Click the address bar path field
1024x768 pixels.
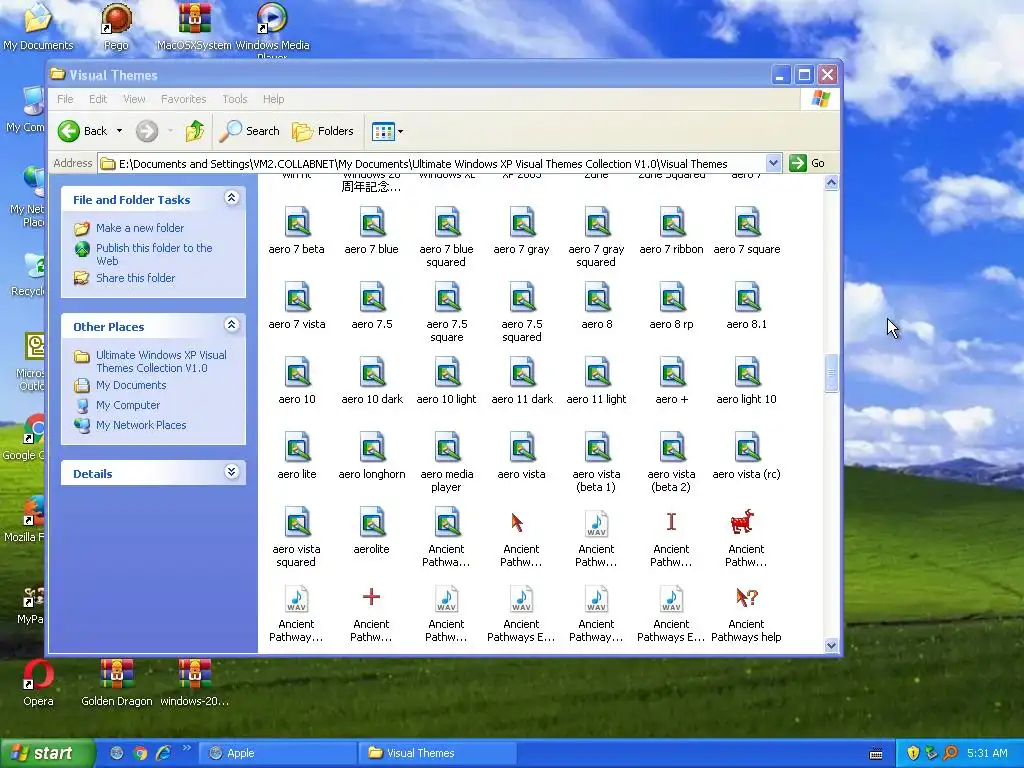click(x=432, y=163)
